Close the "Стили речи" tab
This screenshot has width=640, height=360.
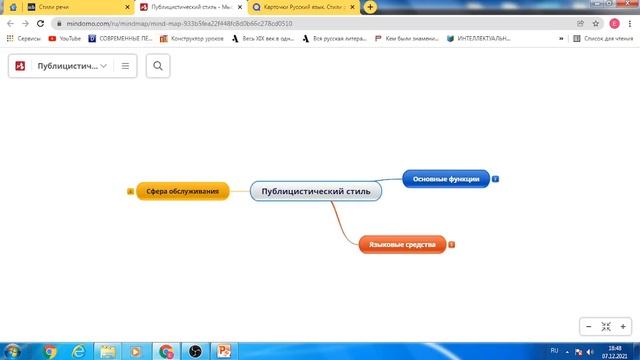tap(127, 7)
